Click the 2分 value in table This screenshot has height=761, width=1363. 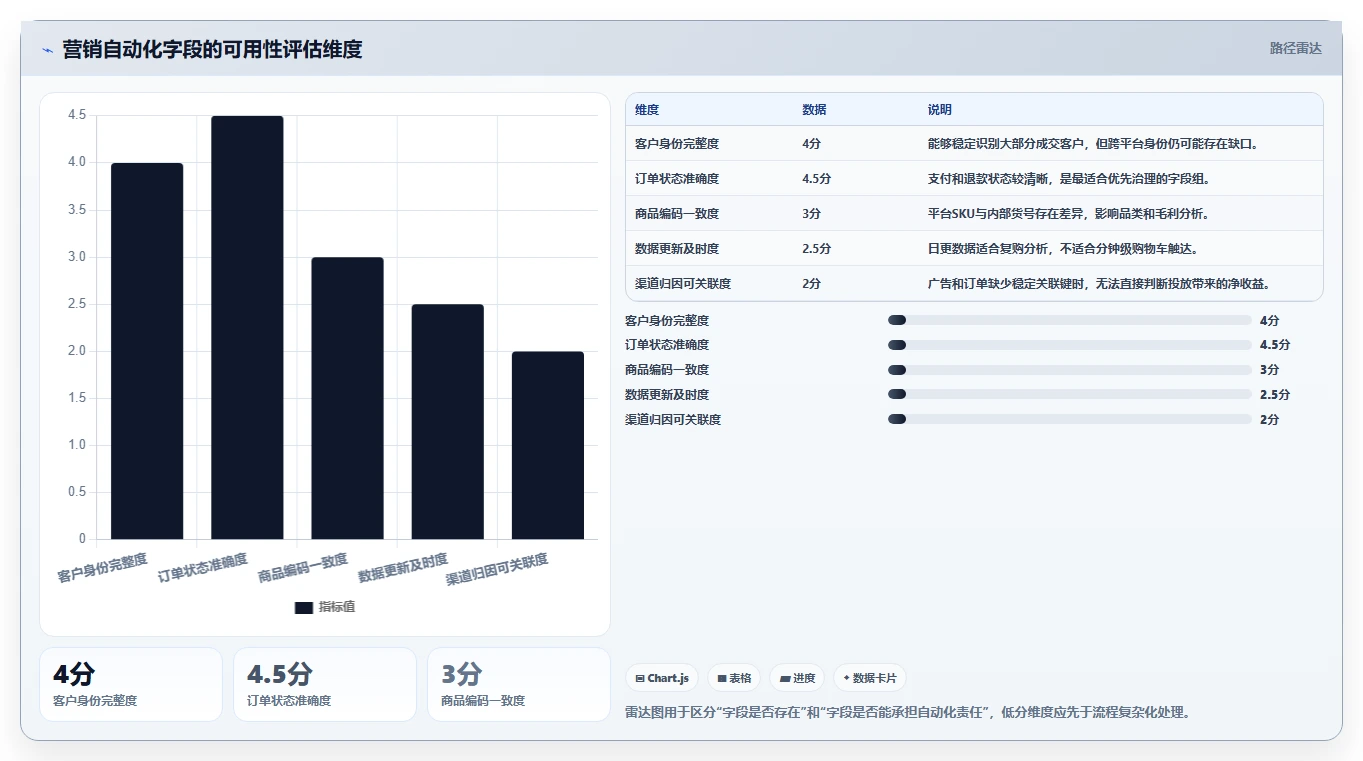811,284
